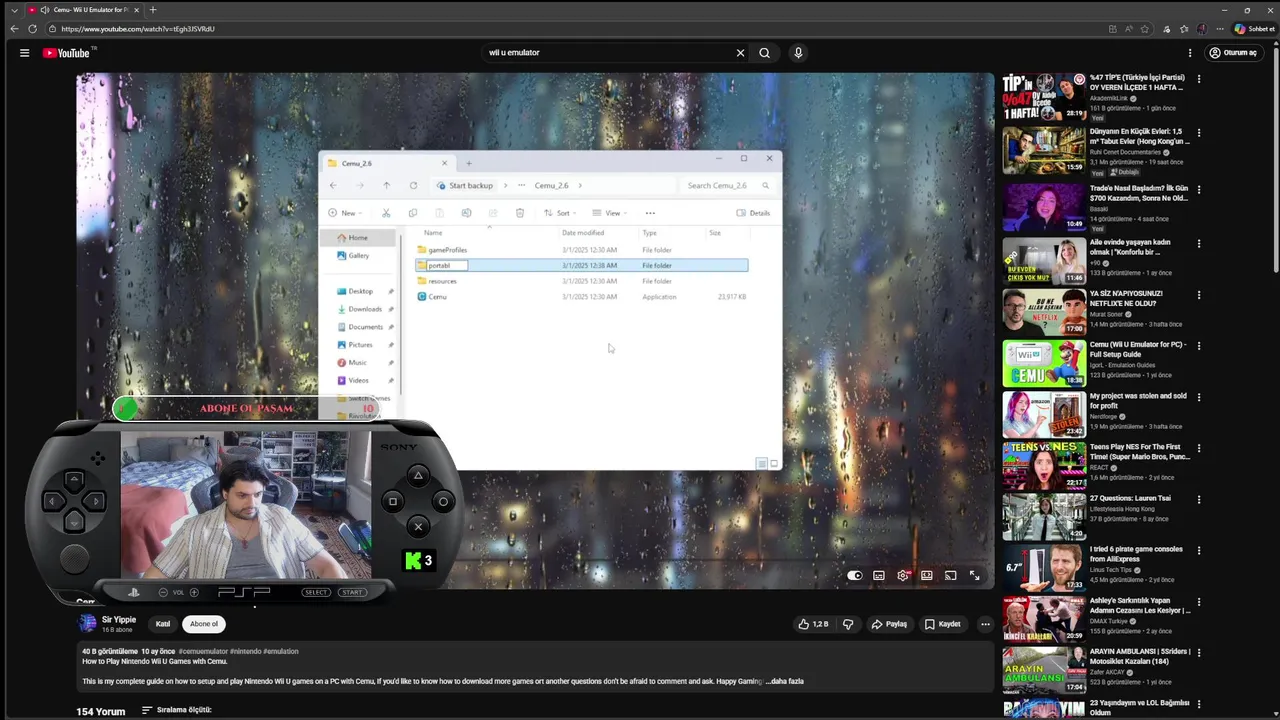
Task: Open the My project was stolen video title
Action: 1138,401
